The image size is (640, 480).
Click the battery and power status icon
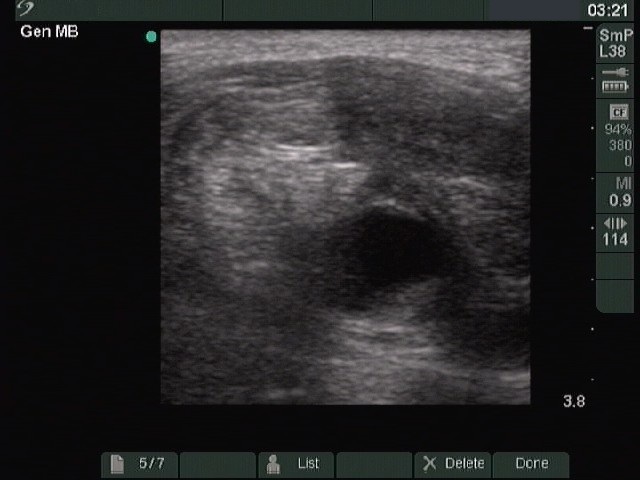pos(615,80)
